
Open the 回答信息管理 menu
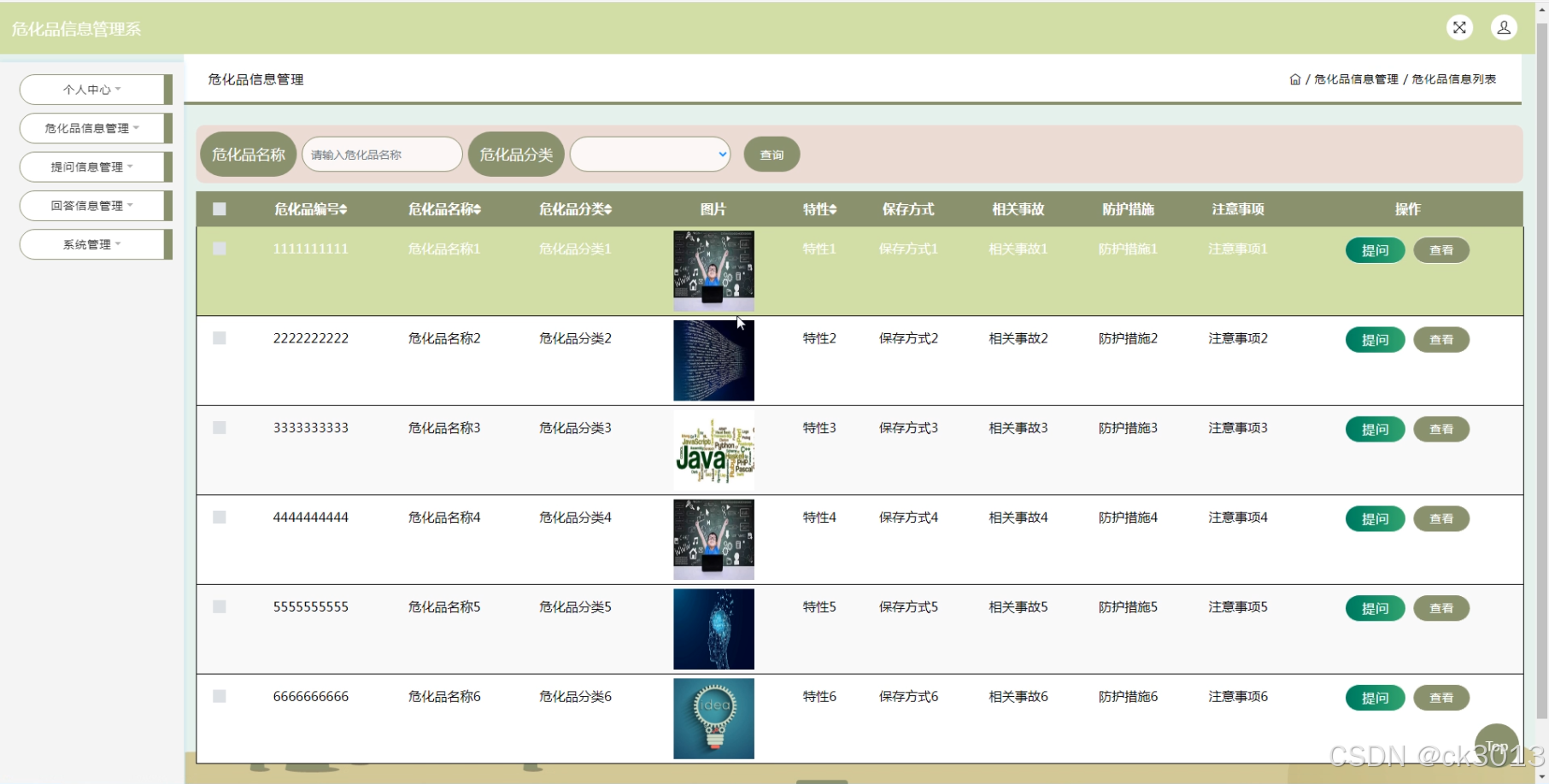95,205
